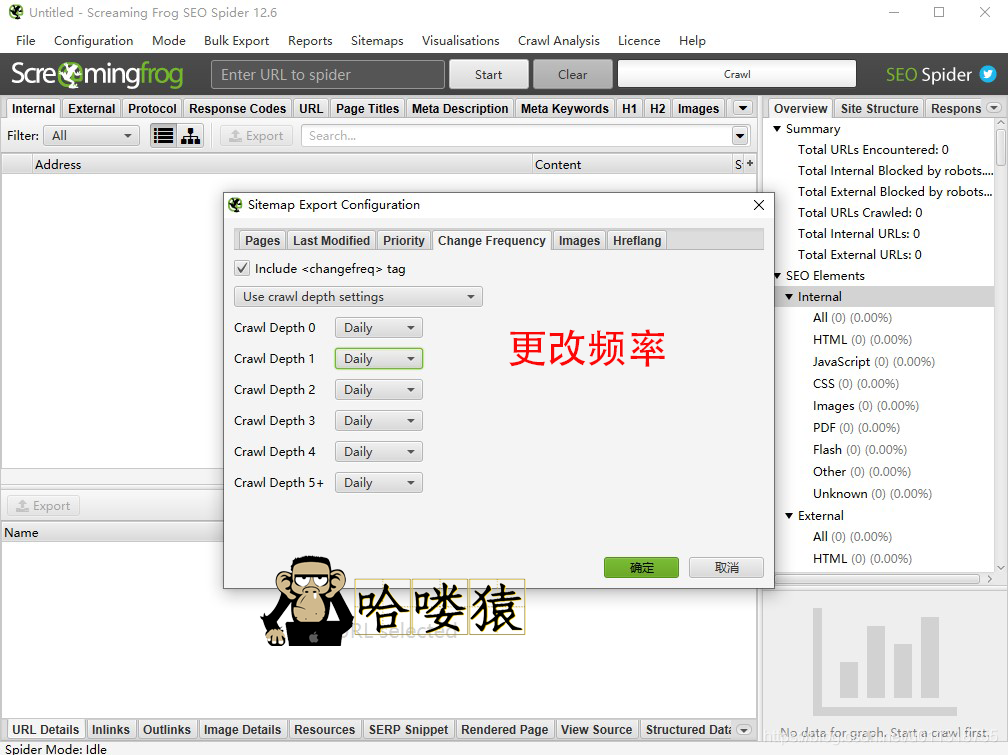Open the right panel tabs overflow arrow

[x=994, y=108]
